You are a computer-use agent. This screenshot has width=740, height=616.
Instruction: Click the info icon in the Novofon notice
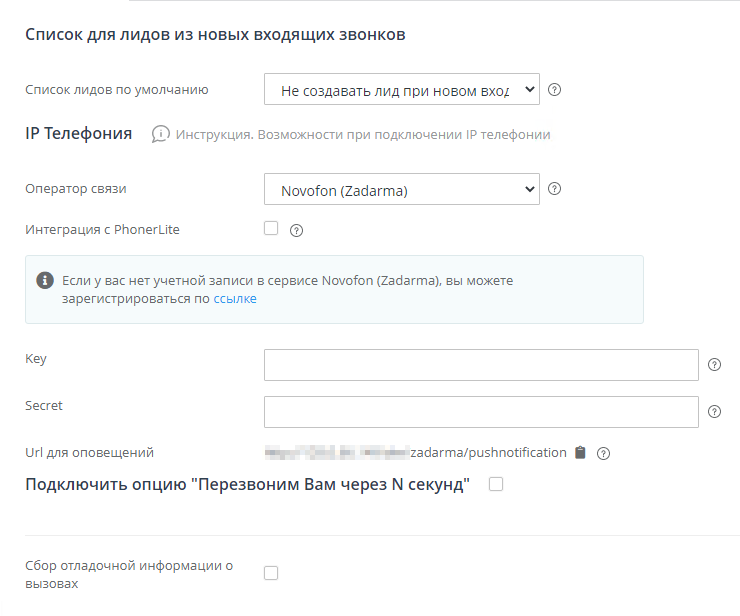coord(45,280)
